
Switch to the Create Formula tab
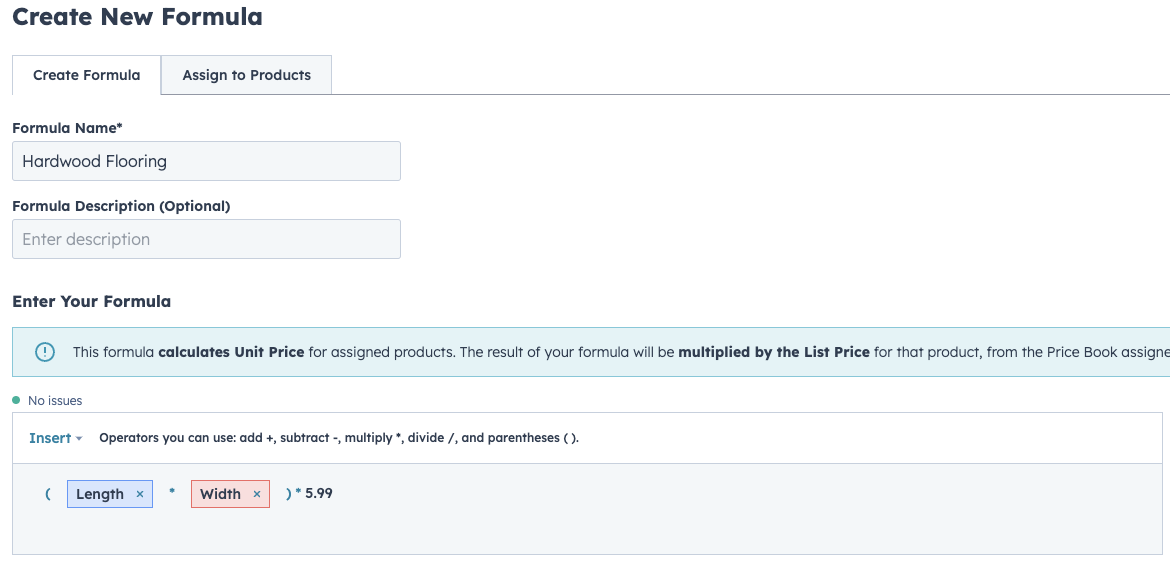pyautogui.click(x=86, y=75)
